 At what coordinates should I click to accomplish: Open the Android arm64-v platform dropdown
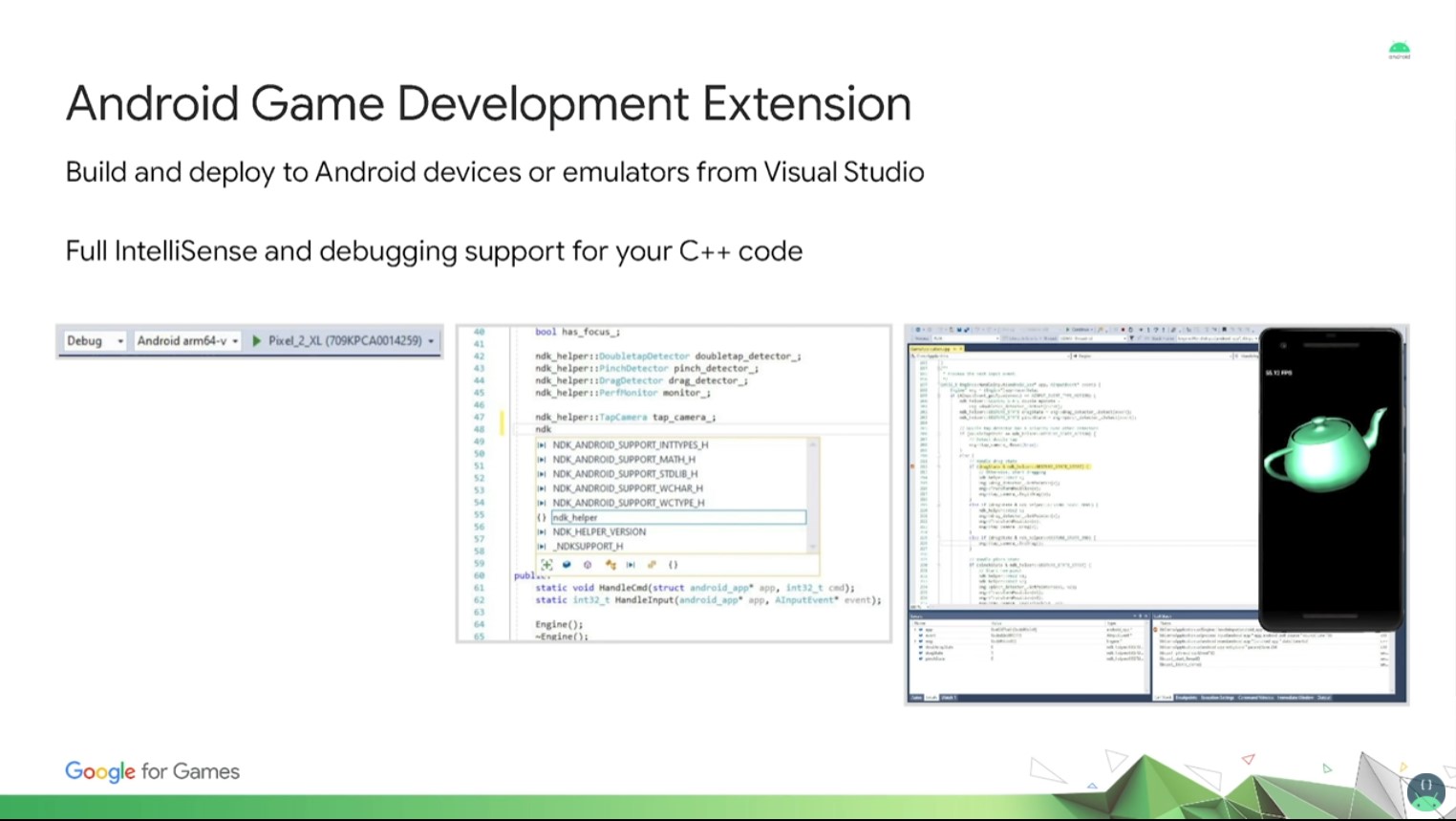[186, 340]
